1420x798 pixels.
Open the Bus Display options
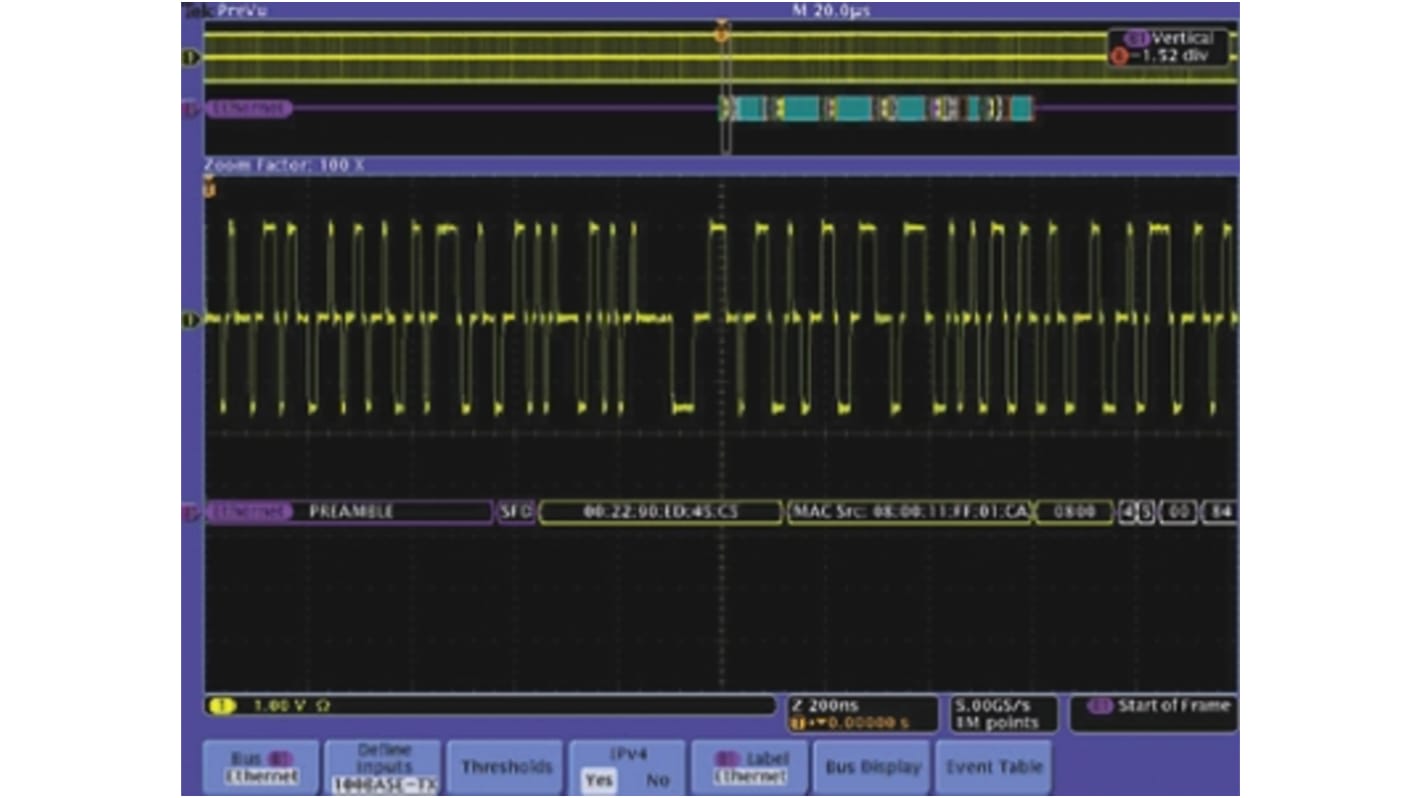871,766
